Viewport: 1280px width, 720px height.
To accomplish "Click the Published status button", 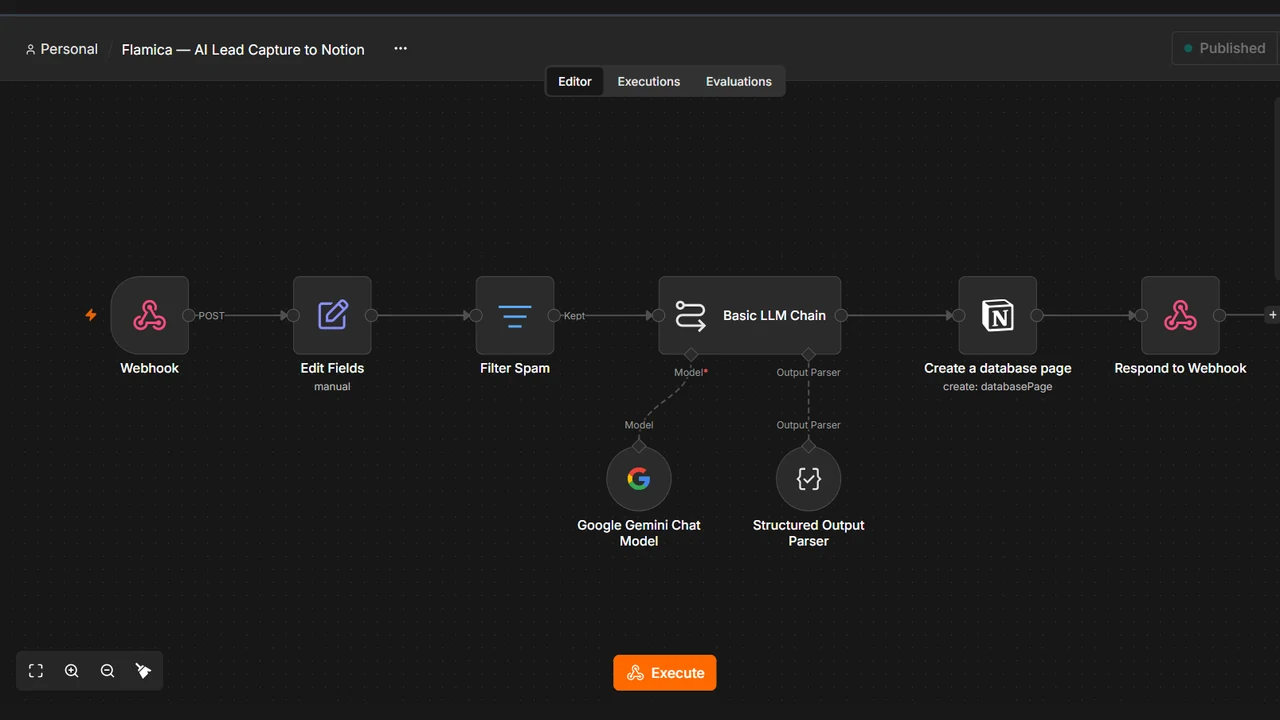I will point(1225,48).
